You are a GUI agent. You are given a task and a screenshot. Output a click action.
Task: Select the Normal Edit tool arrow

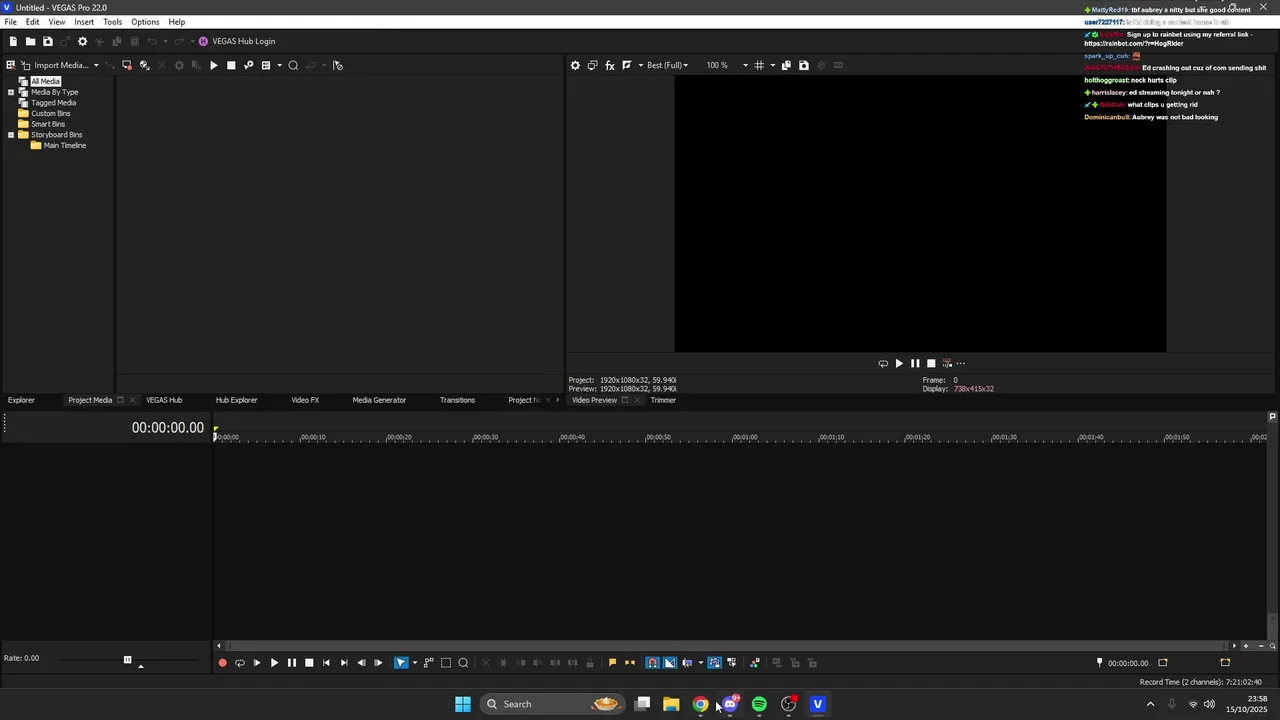[x=401, y=663]
